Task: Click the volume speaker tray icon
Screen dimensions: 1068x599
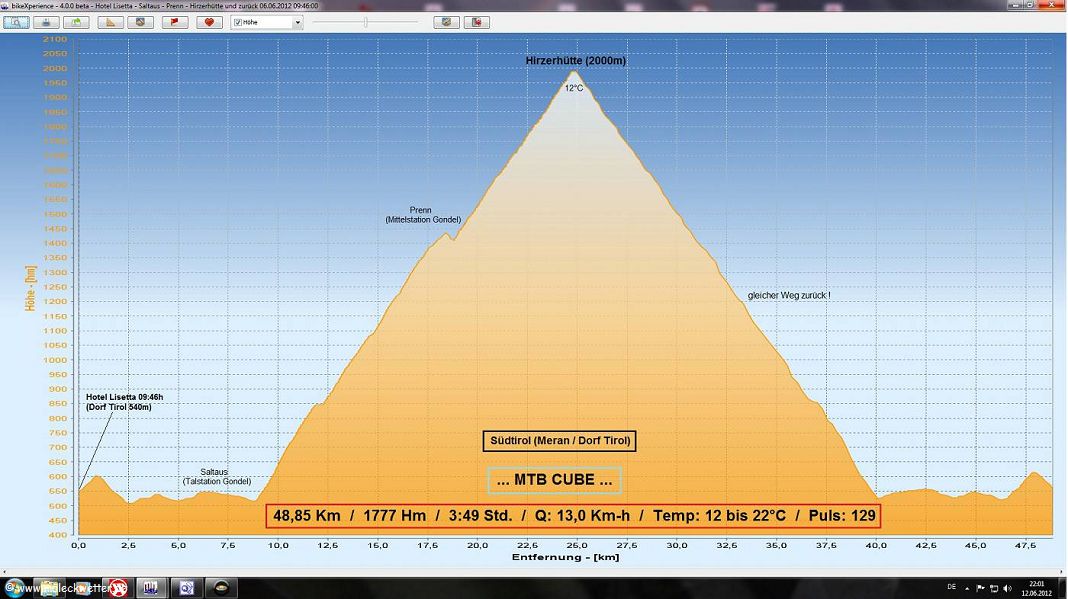Action: [x=1009, y=587]
